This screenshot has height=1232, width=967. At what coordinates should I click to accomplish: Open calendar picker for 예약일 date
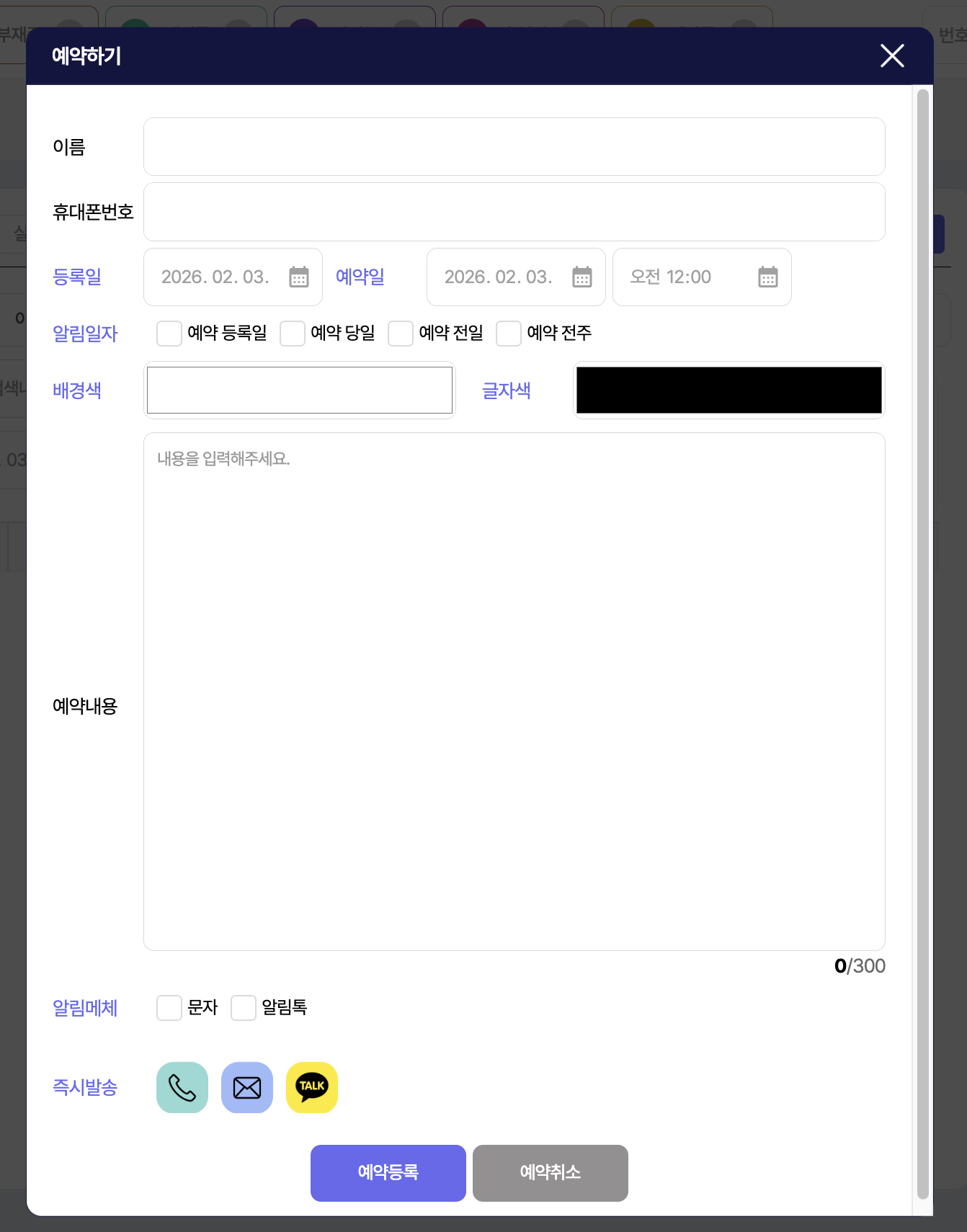click(582, 277)
